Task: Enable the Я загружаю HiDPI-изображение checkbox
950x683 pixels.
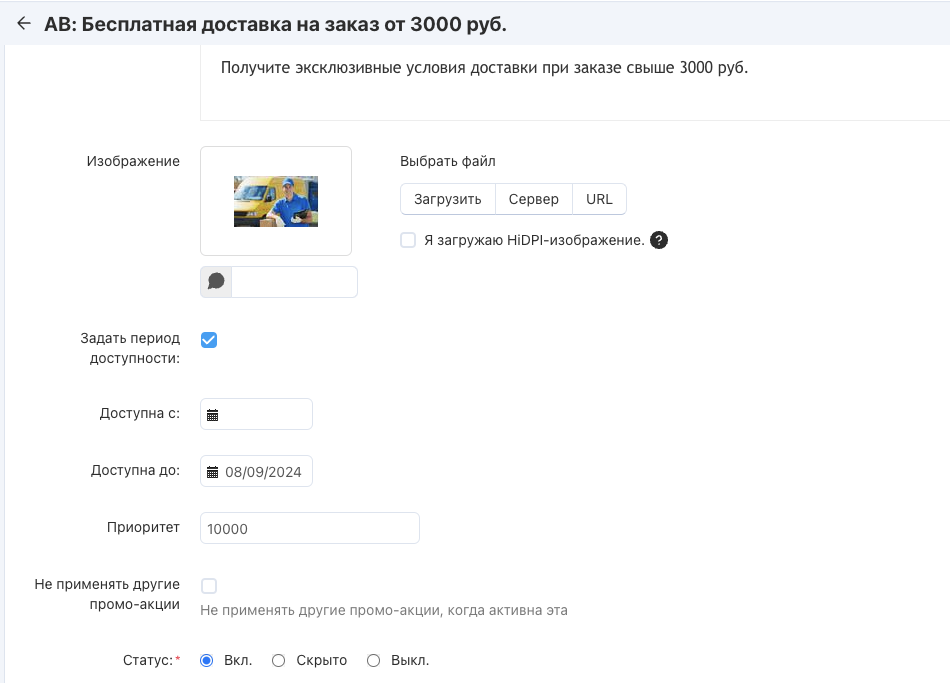Action: 408,240
